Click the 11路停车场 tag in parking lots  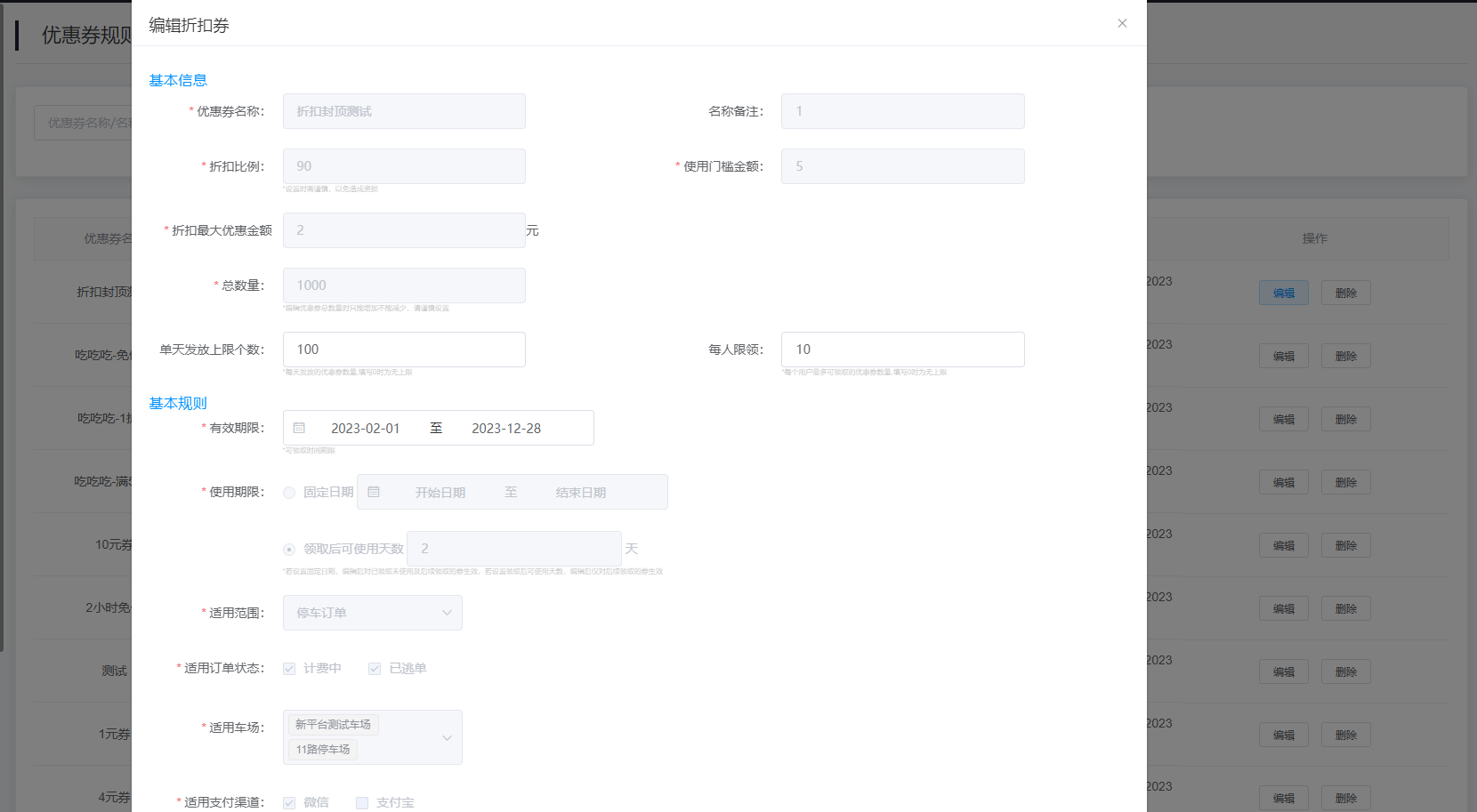point(322,750)
